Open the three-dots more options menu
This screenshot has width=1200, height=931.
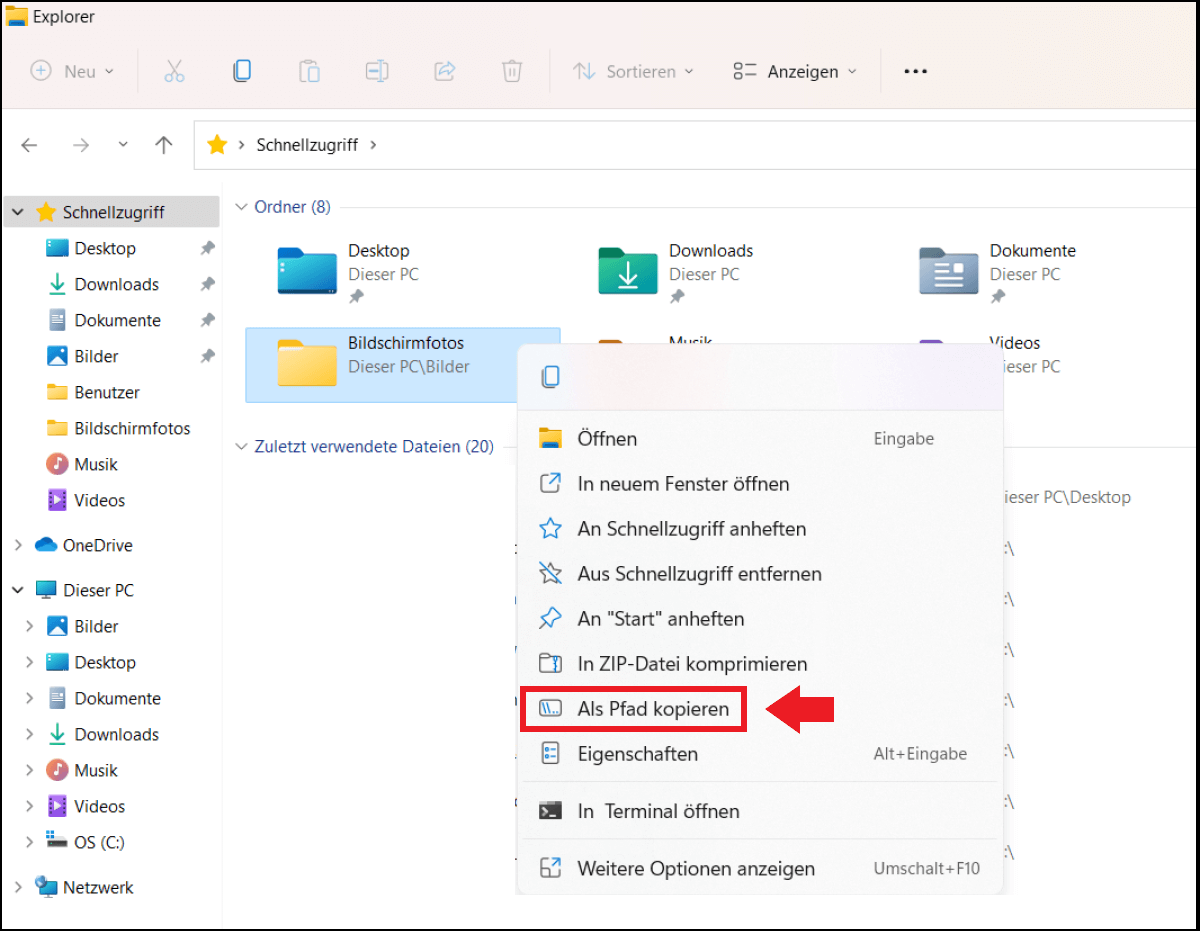915,71
